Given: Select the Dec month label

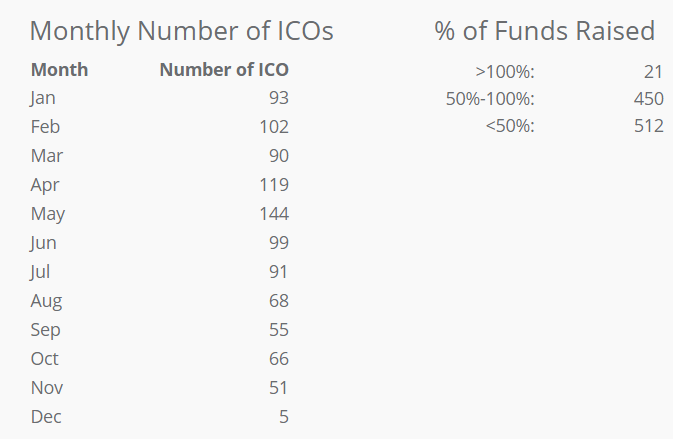Looking at the screenshot, I should pyautogui.click(x=45, y=417).
